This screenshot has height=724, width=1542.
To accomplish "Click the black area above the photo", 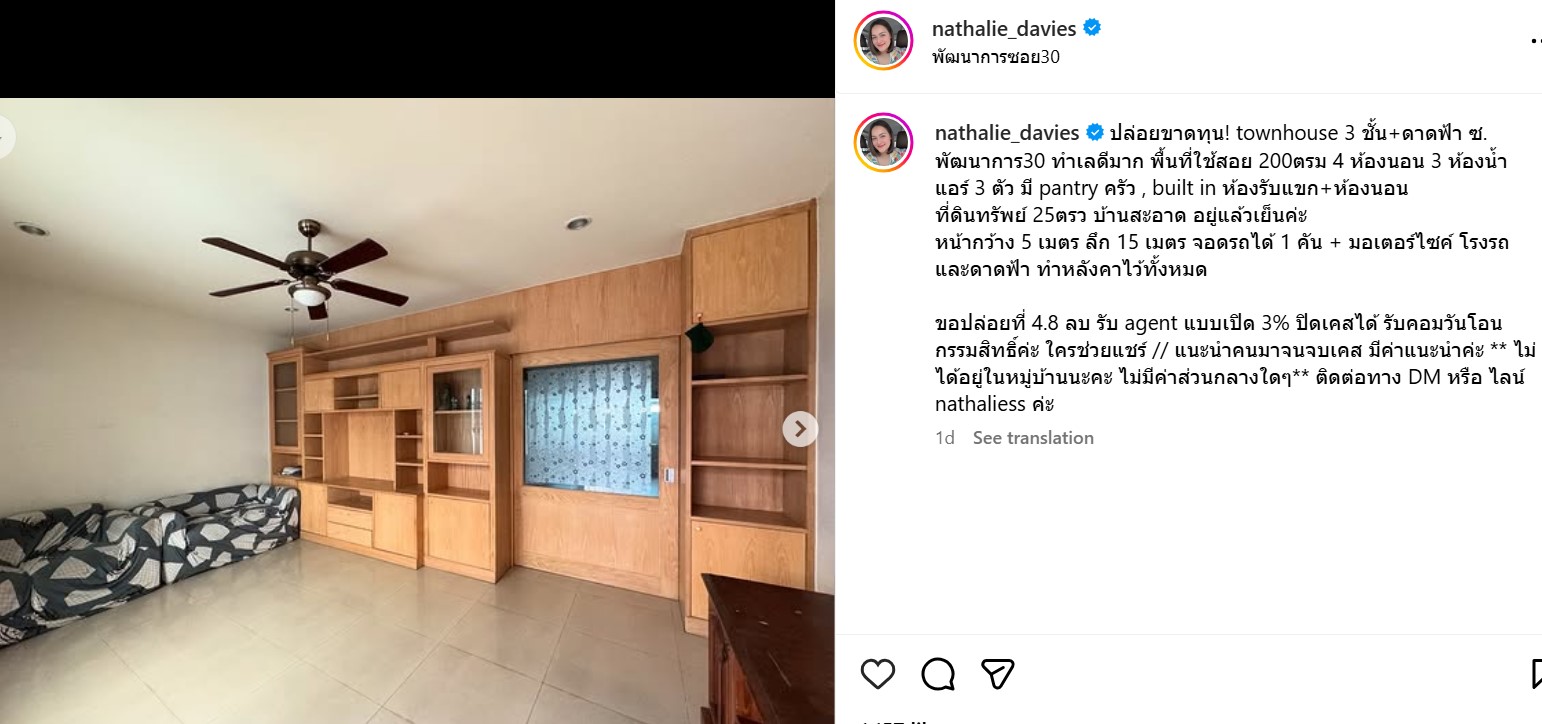I will pos(417,48).
